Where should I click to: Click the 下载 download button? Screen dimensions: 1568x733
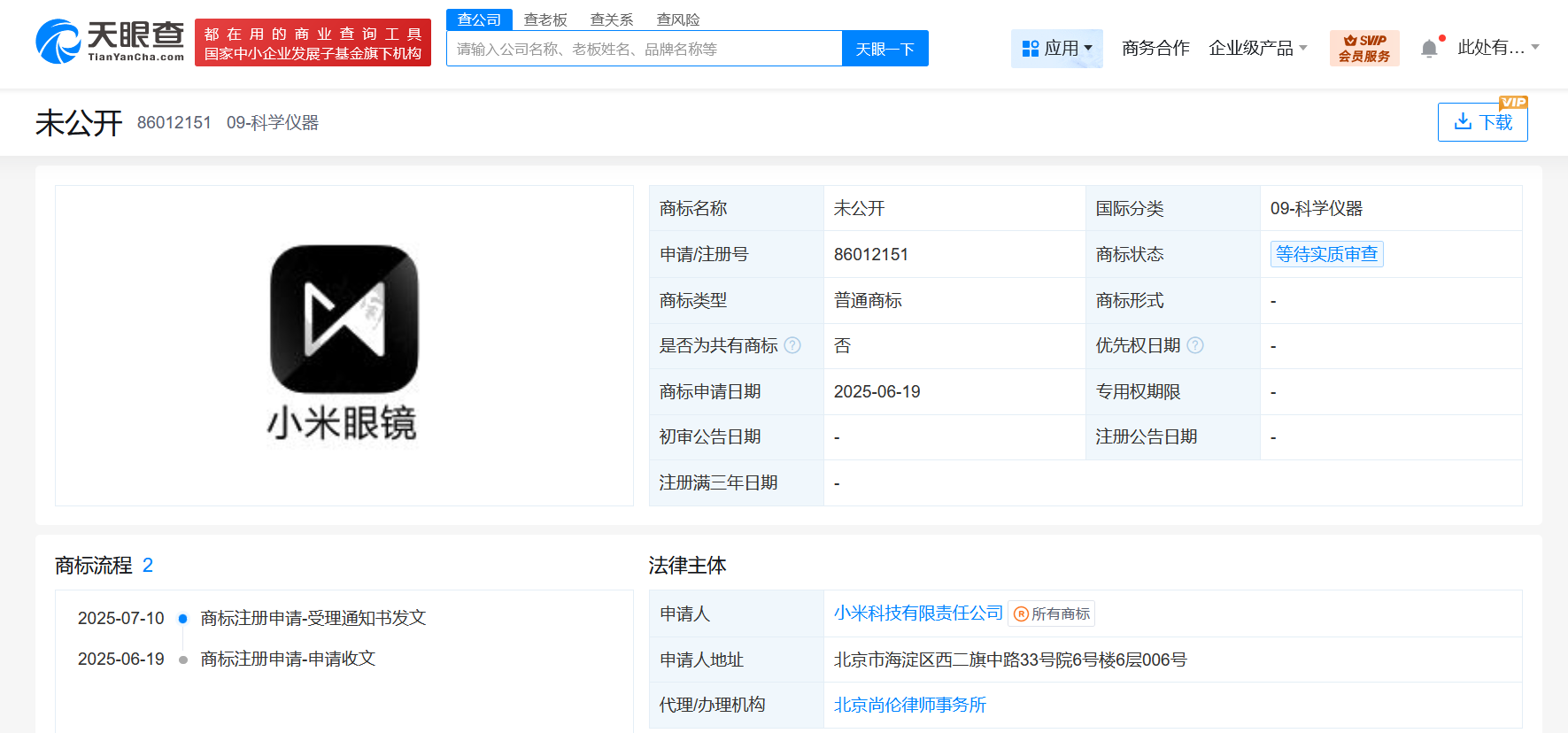[x=1483, y=122]
